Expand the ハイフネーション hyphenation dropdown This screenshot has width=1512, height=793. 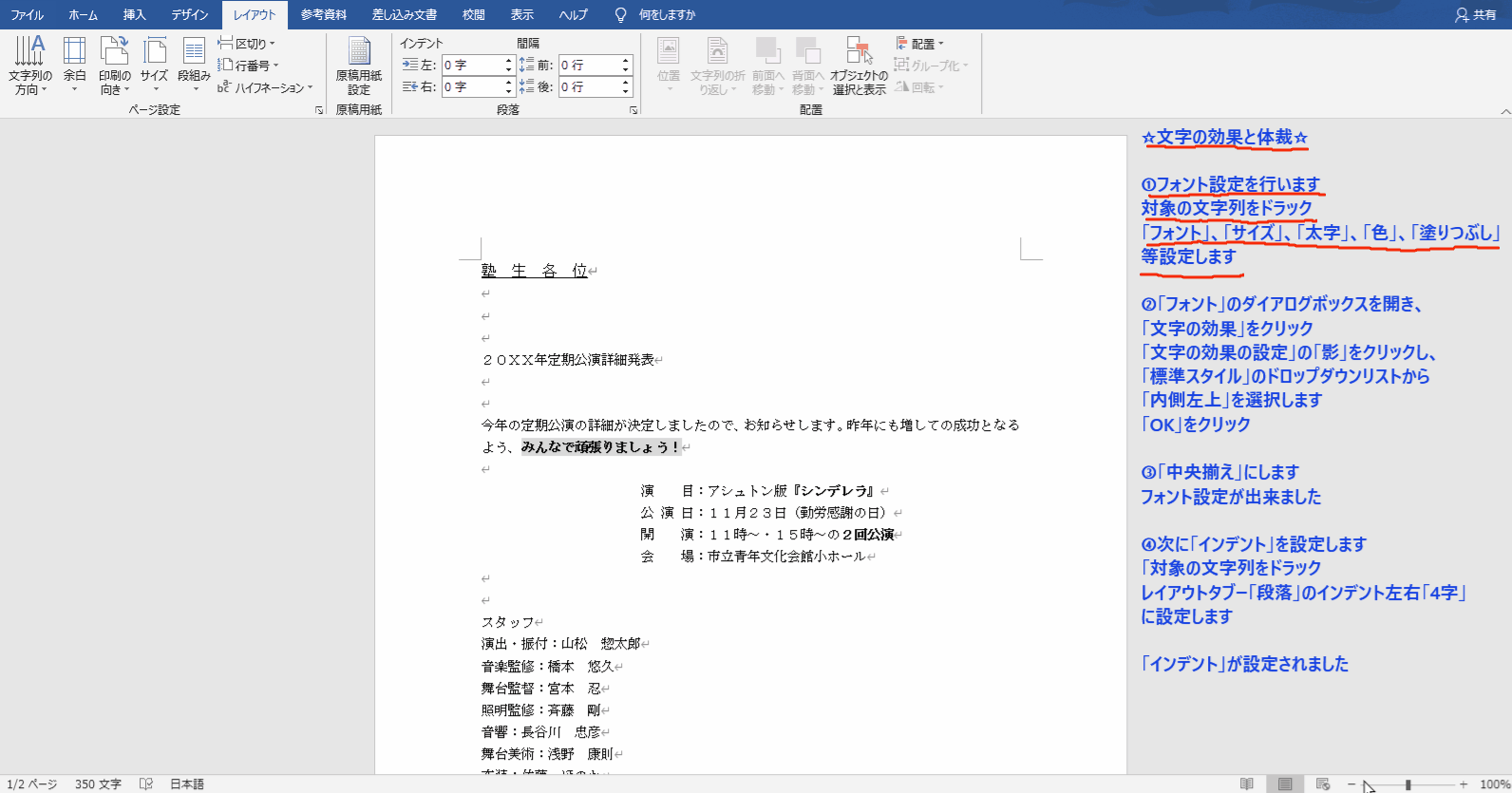(x=267, y=87)
